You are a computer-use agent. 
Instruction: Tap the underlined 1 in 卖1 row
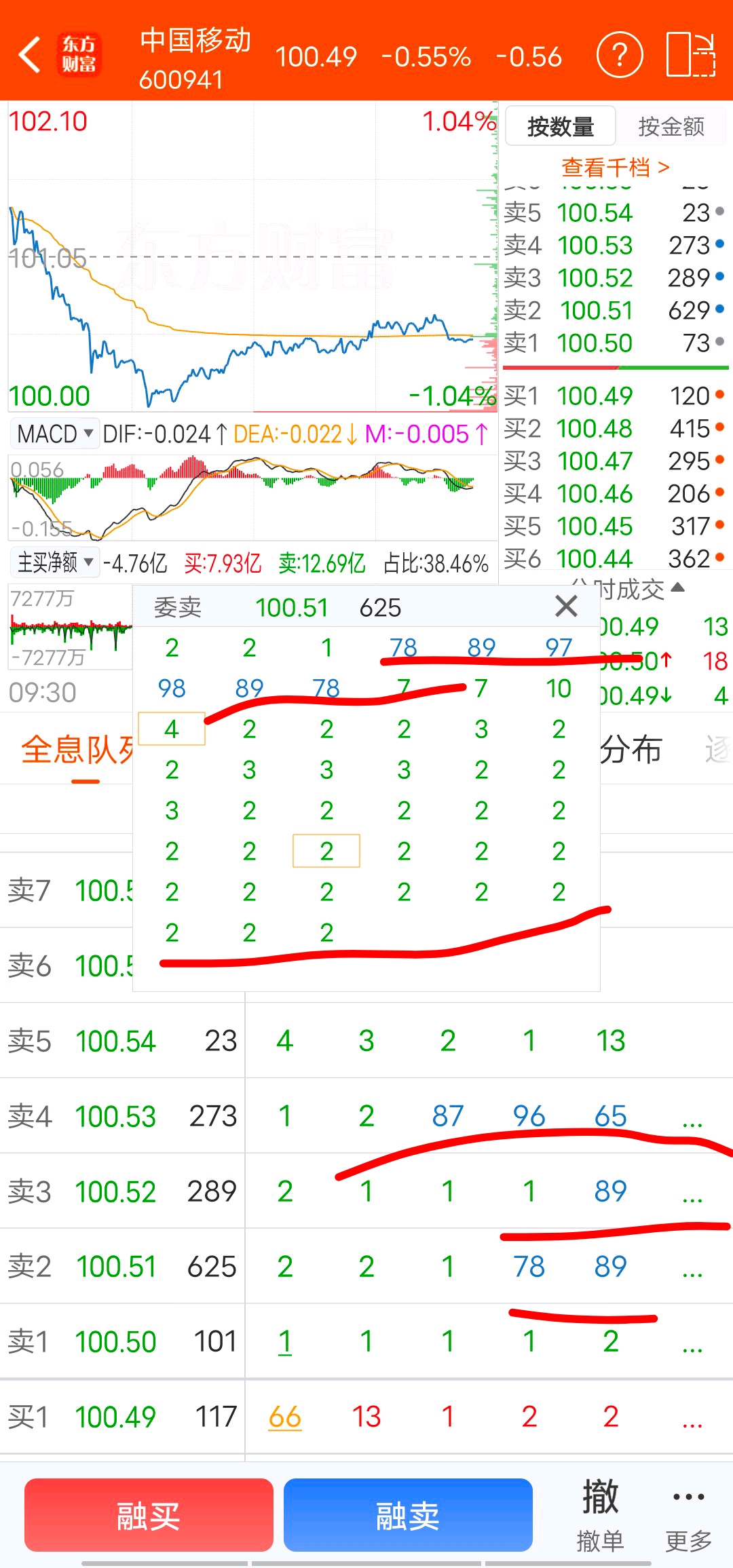pos(285,1341)
